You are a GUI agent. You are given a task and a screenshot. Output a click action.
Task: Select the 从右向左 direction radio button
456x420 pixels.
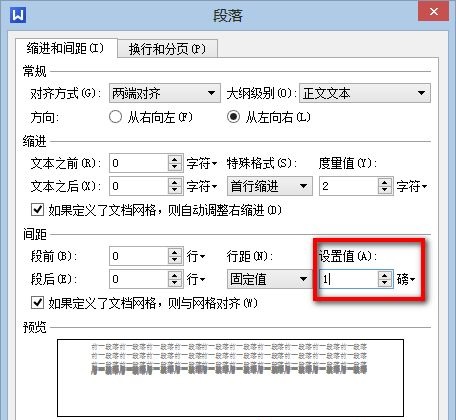click(x=115, y=117)
